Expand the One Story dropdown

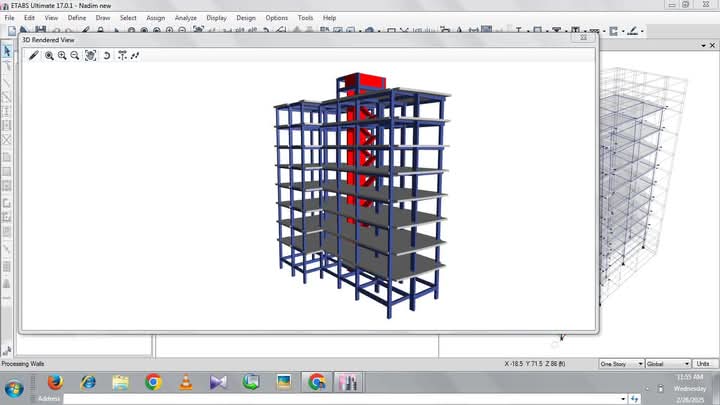(x=620, y=364)
